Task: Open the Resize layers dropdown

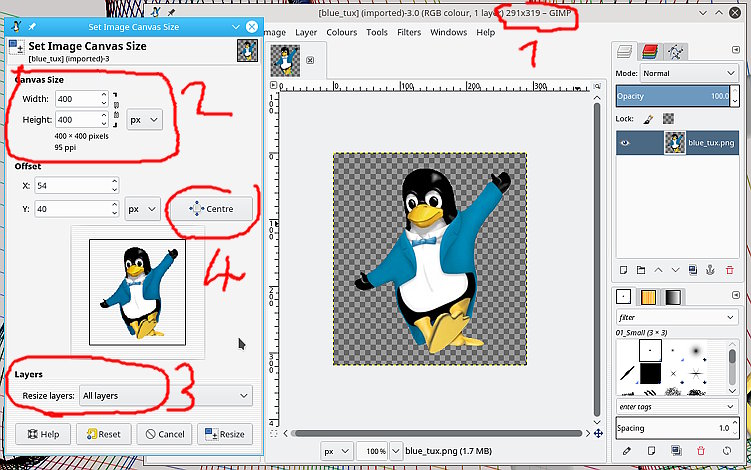Action: [165, 396]
